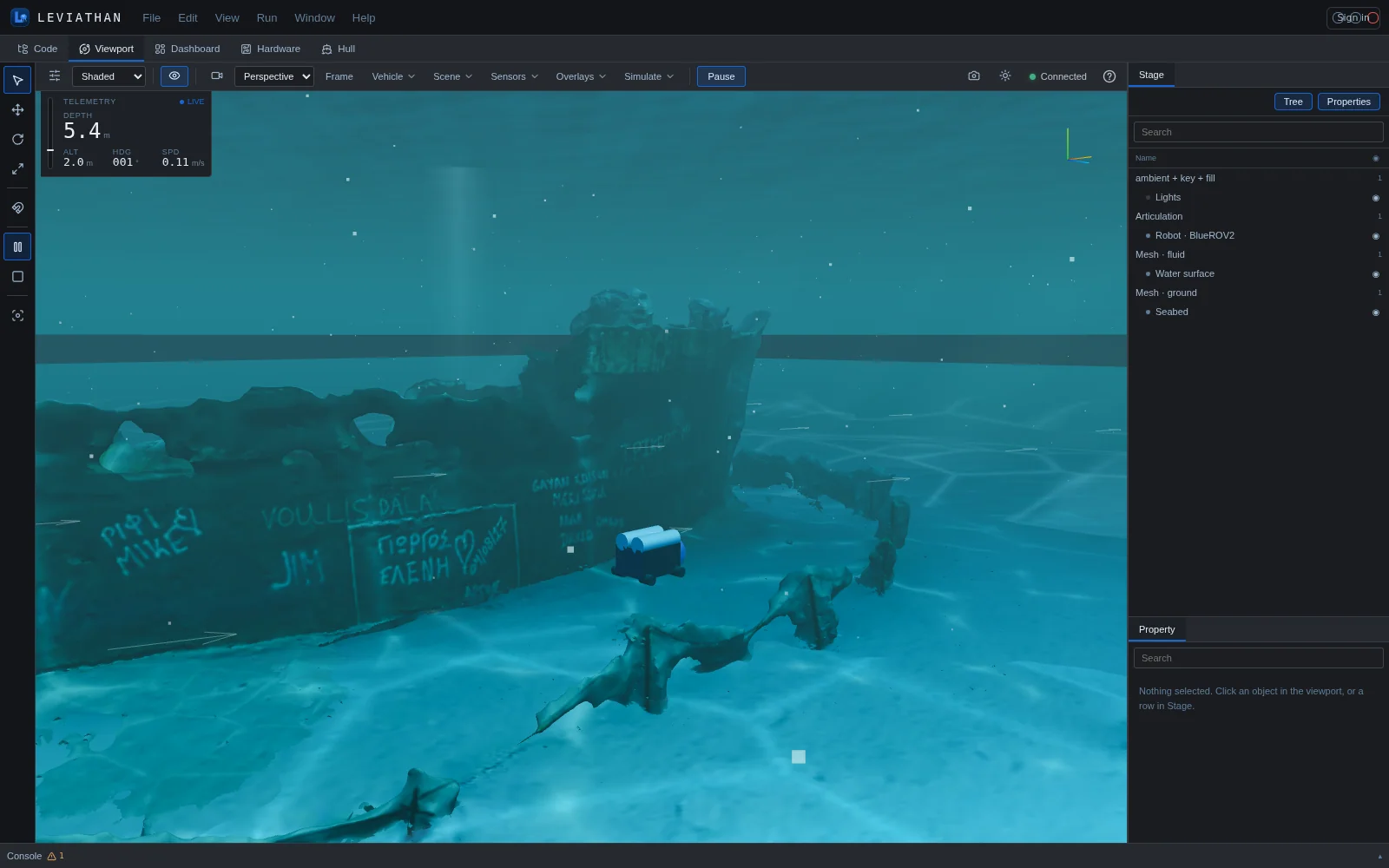This screenshot has width=1389, height=868.
Task: Click the Tree button in Stage
Action: [1293, 102]
